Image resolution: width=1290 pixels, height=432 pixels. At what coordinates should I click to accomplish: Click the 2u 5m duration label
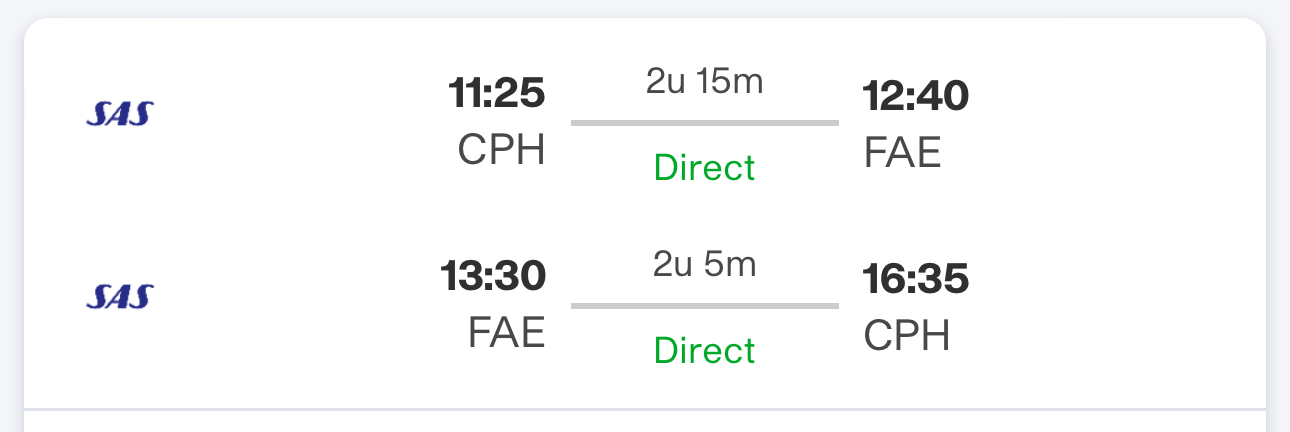pos(705,264)
